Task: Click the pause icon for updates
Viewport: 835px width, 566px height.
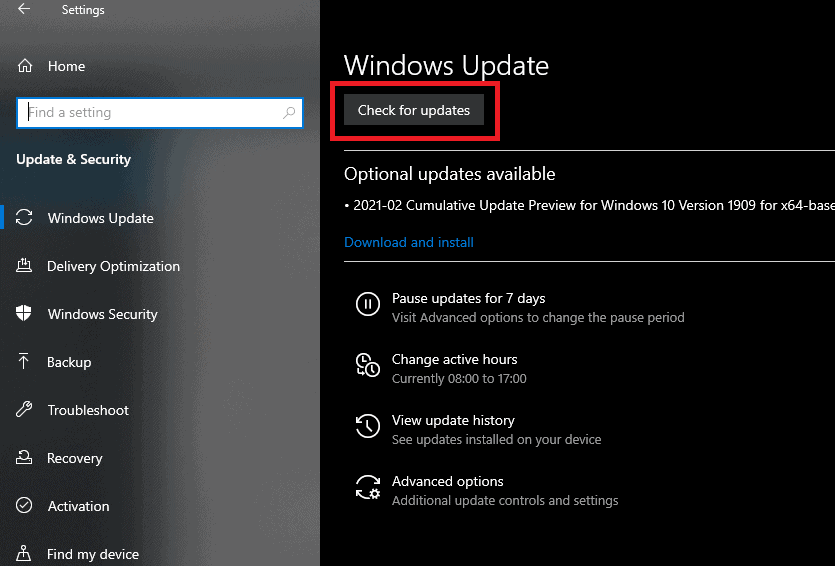Action: (367, 305)
